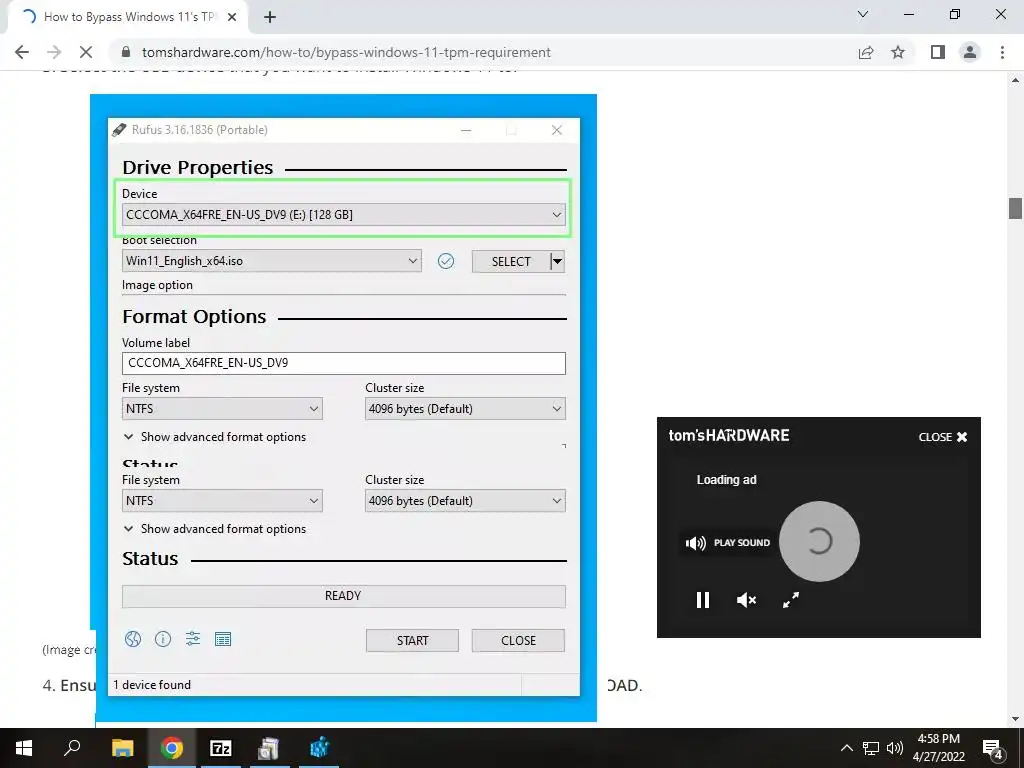The image size is (1024, 768).
Task: Bookmark this page with the star icon
Action: (x=898, y=52)
